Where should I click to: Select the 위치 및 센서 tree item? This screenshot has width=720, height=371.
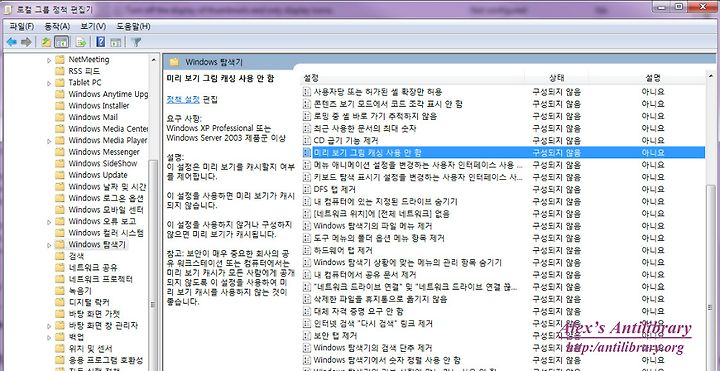tap(90, 349)
